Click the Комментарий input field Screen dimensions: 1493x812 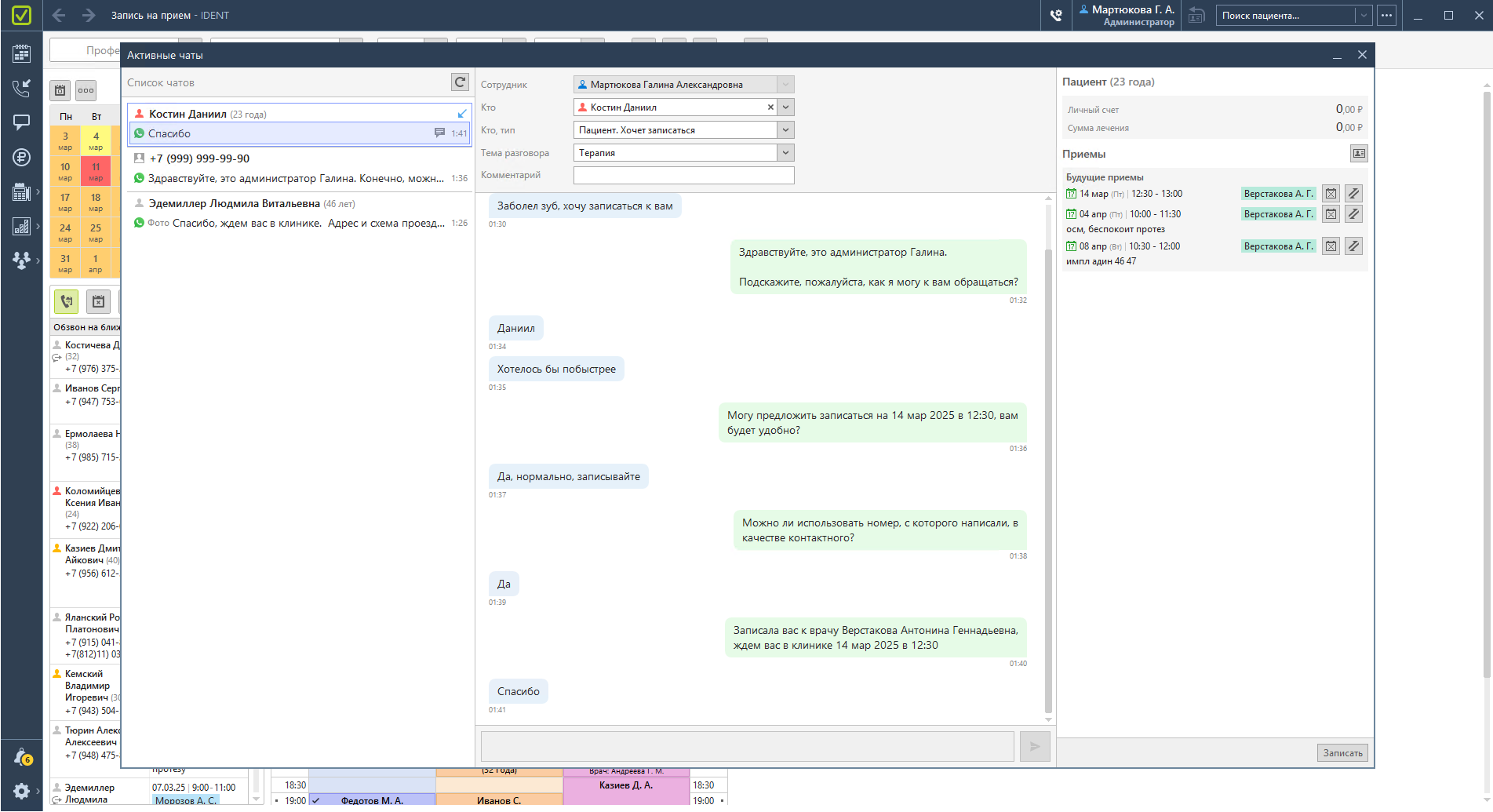pos(683,176)
